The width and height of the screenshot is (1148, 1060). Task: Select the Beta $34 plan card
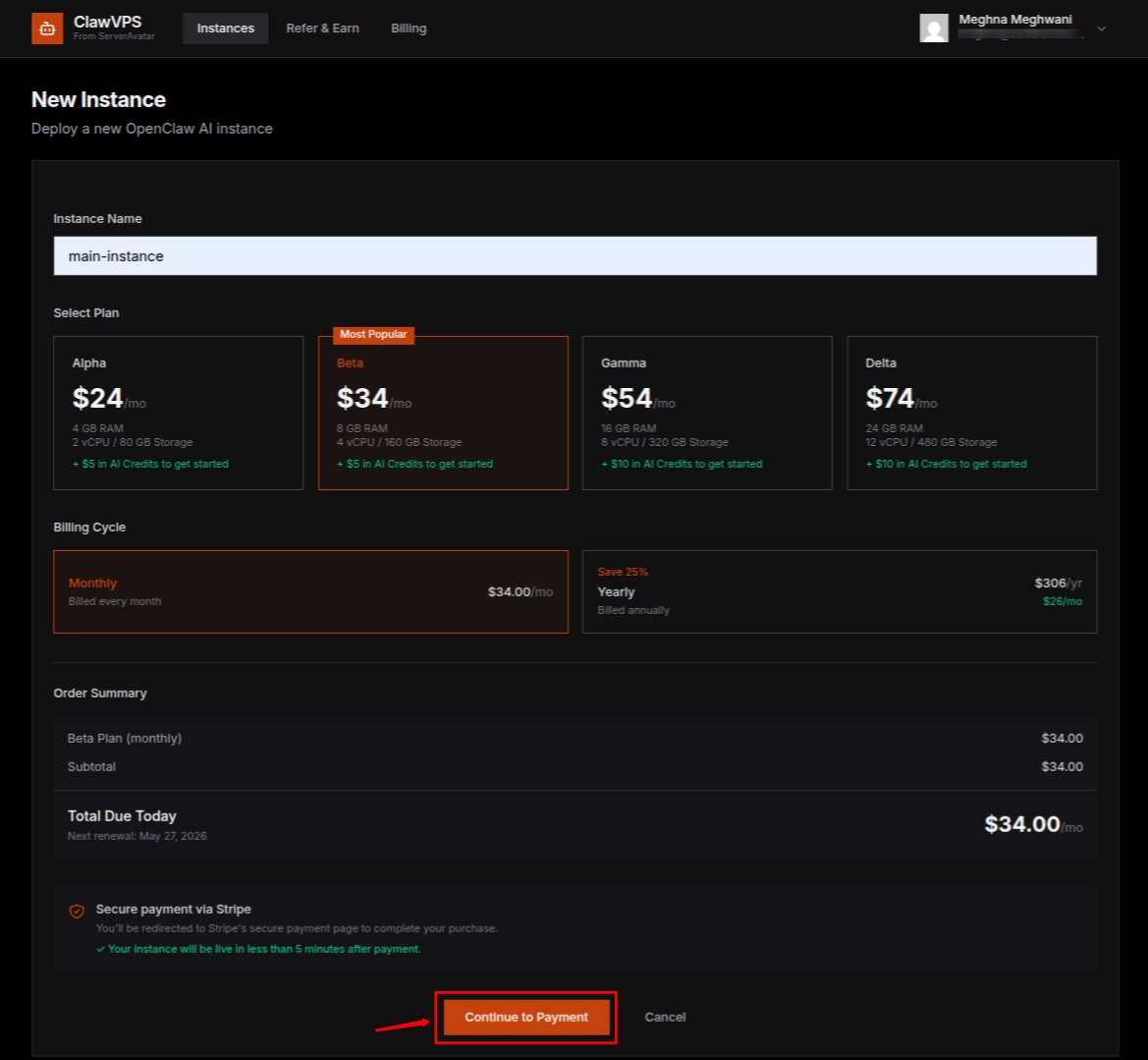(x=443, y=413)
